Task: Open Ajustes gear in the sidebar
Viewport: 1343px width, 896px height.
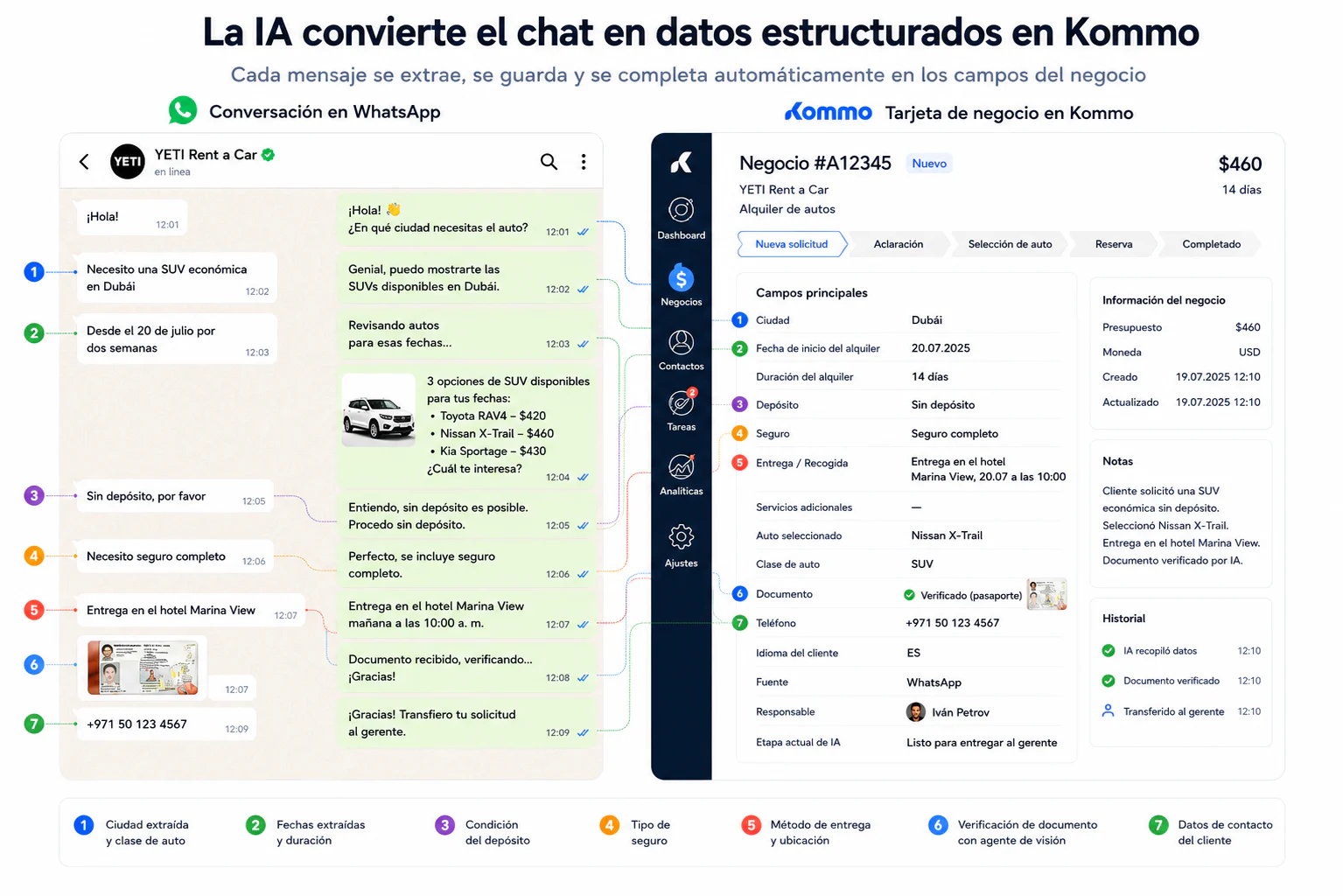Action: pos(682,546)
